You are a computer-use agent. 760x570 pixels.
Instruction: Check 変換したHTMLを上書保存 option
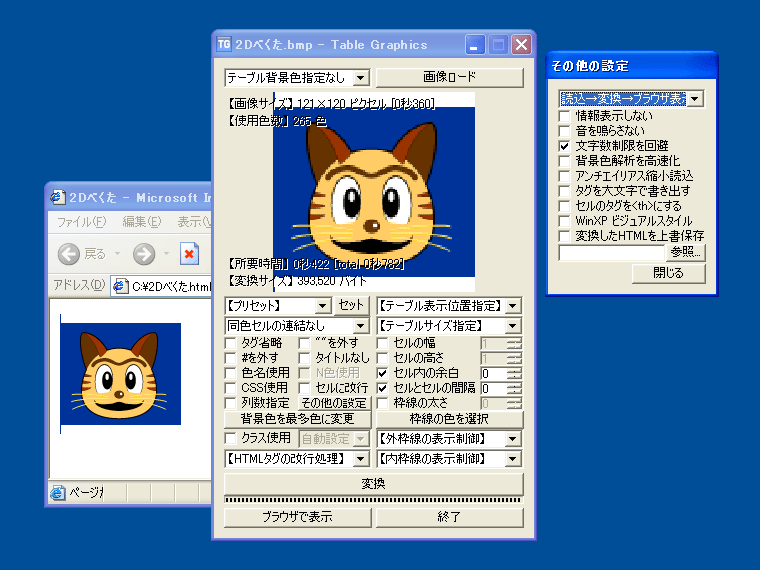click(x=564, y=236)
